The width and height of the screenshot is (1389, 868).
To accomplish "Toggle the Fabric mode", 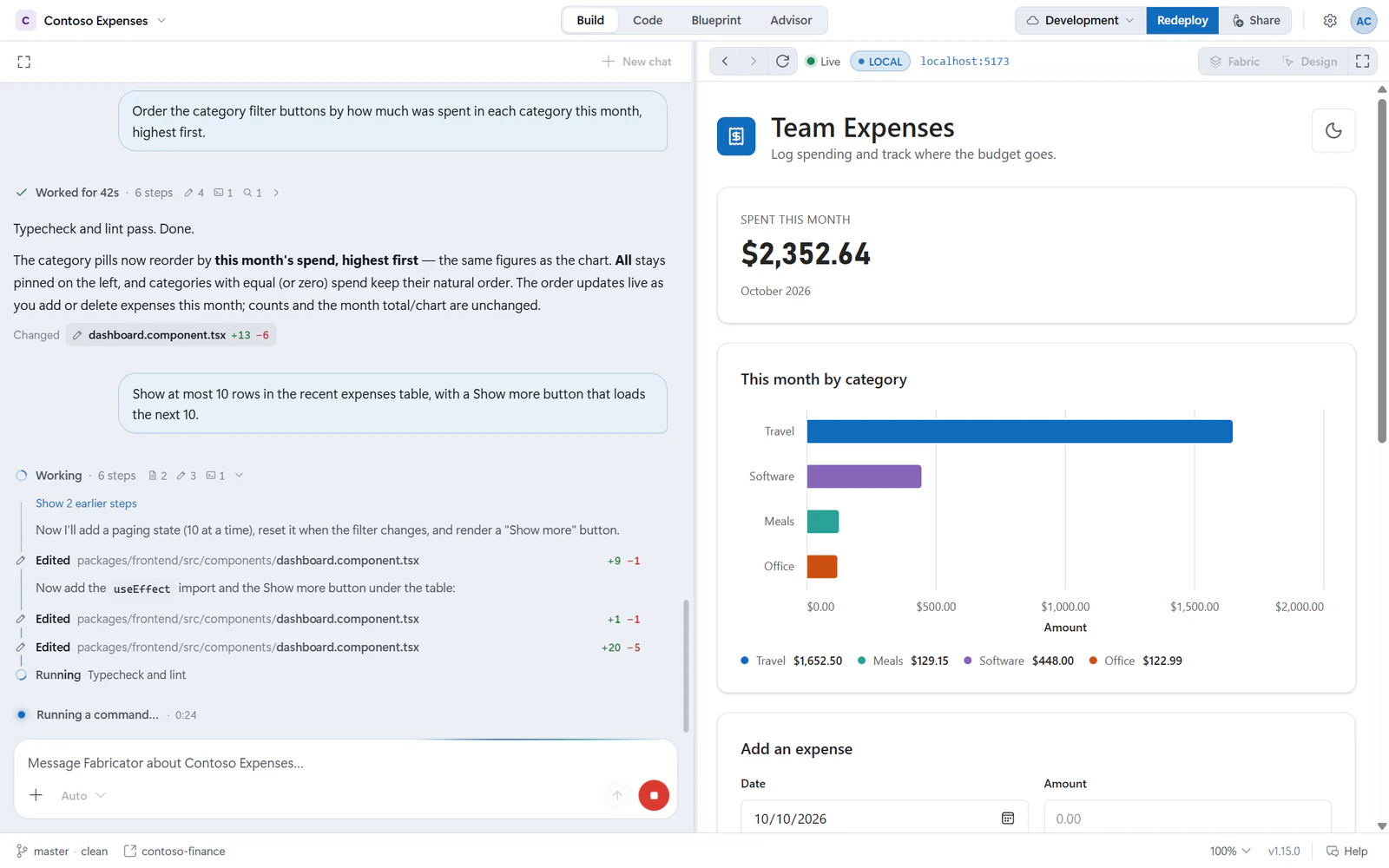I will coord(1235,61).
